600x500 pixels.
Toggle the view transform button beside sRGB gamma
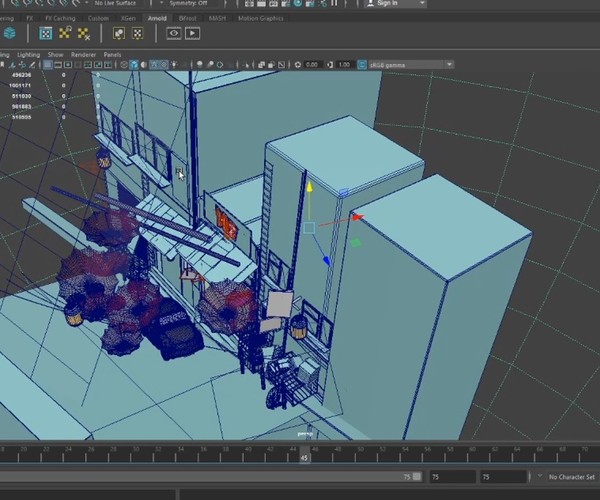(362, 65)
